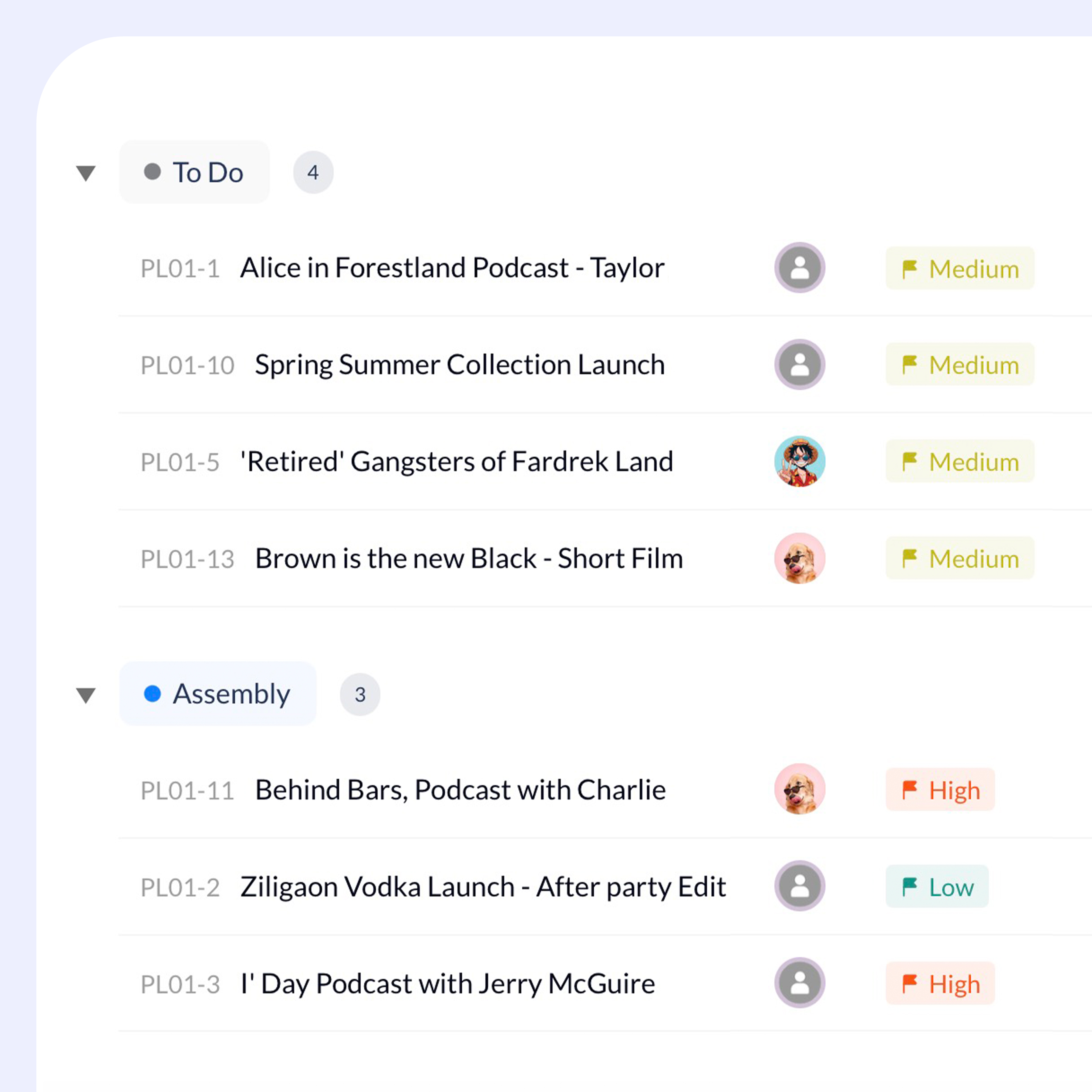Change Medium priority on Brown is the new Black
This screenshot has width=1092, height=1092.
[960, 558]
